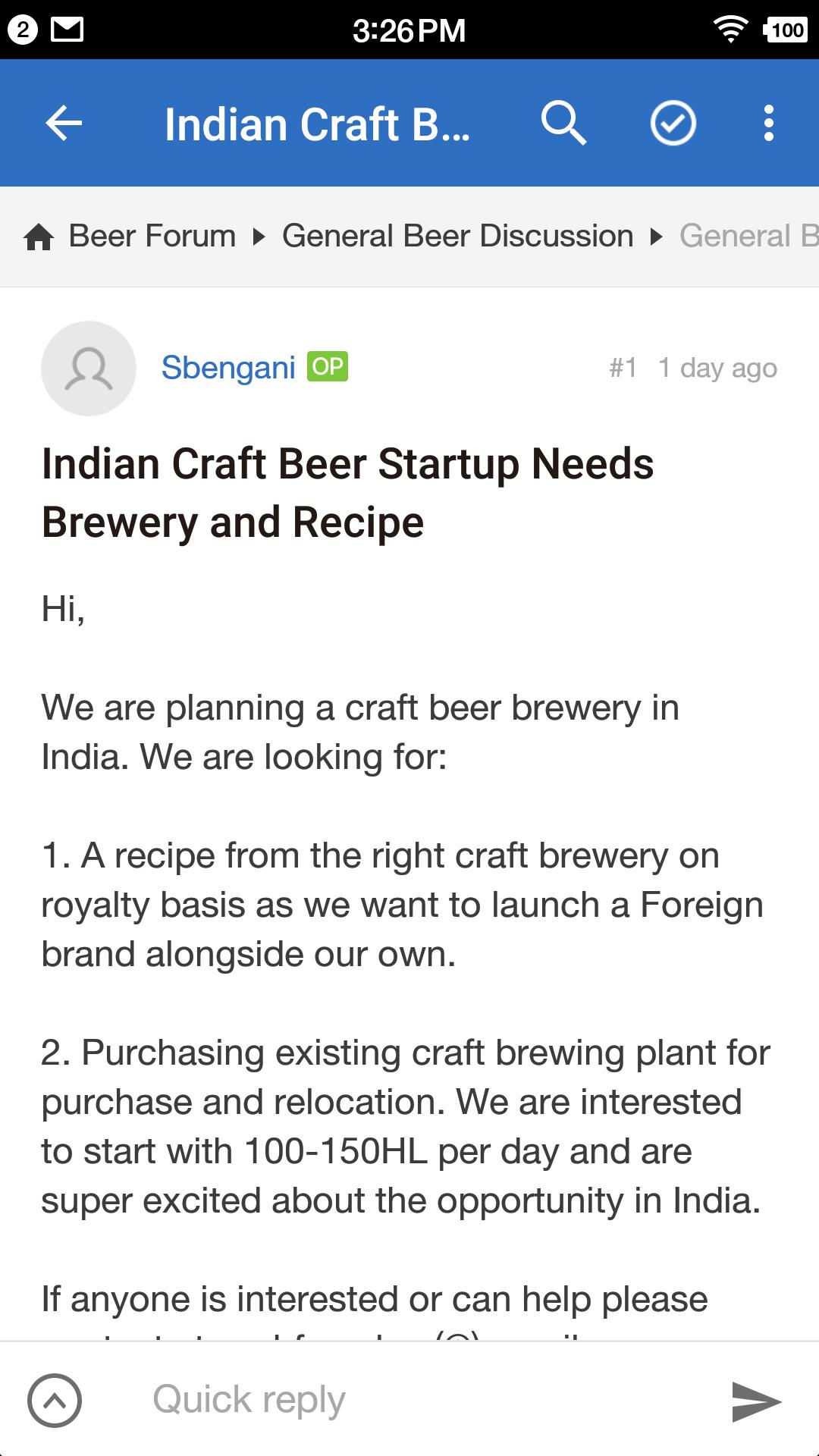The image size is (819, 1456).
Task: Expand the reply options chevron
Action: [55, 1401]
